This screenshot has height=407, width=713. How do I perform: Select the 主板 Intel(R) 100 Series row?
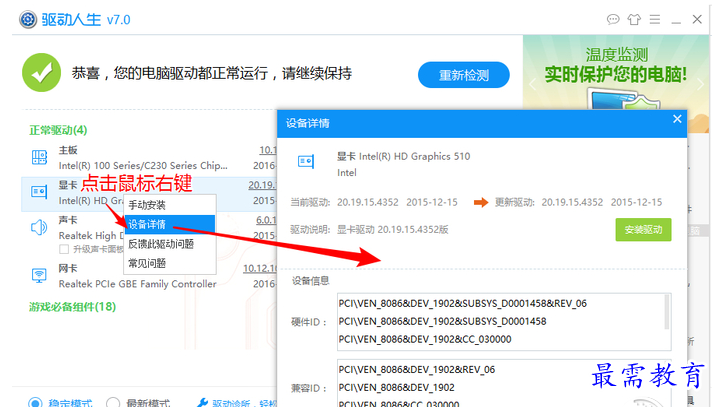[149, 157]
